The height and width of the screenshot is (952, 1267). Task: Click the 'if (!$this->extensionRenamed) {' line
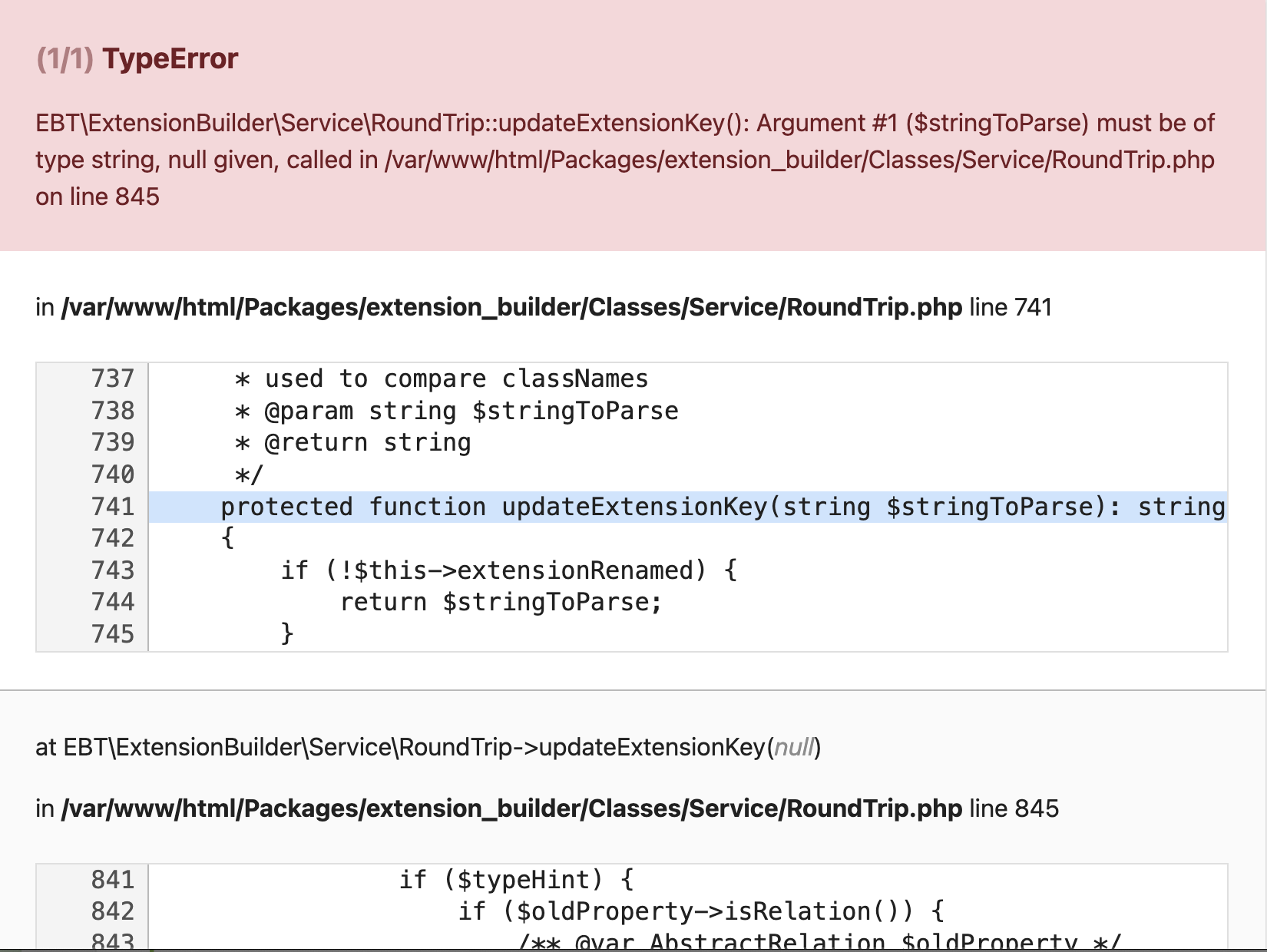tap(508, 570)
